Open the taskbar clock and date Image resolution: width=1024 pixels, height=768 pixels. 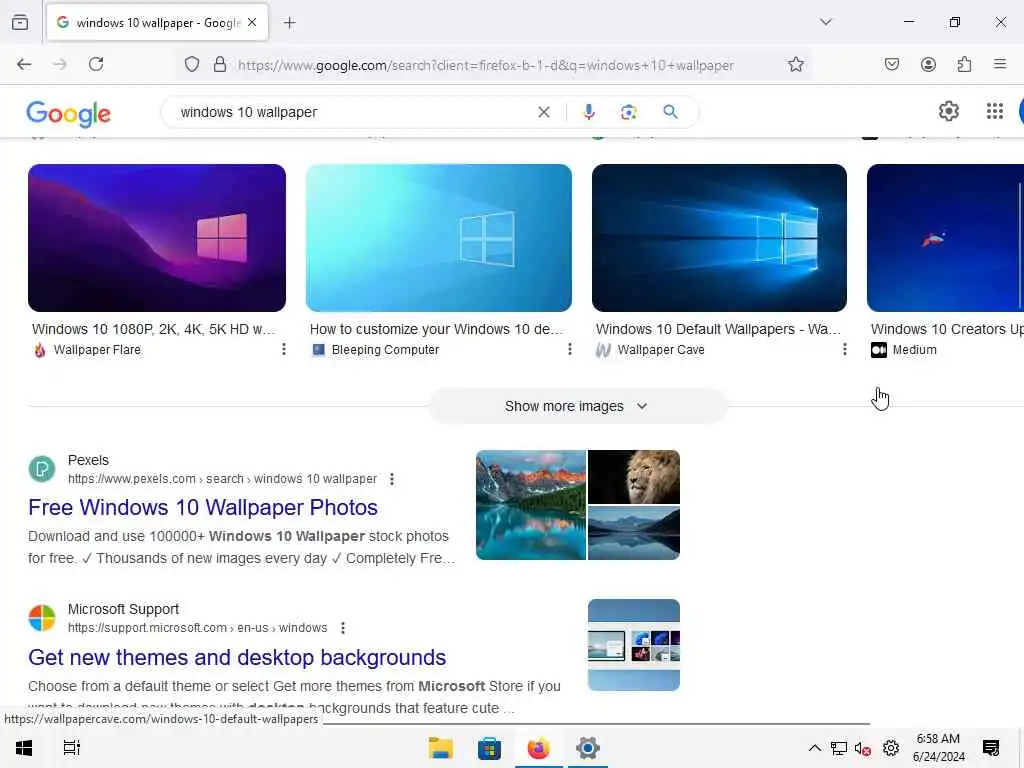(x=938, y=748)
